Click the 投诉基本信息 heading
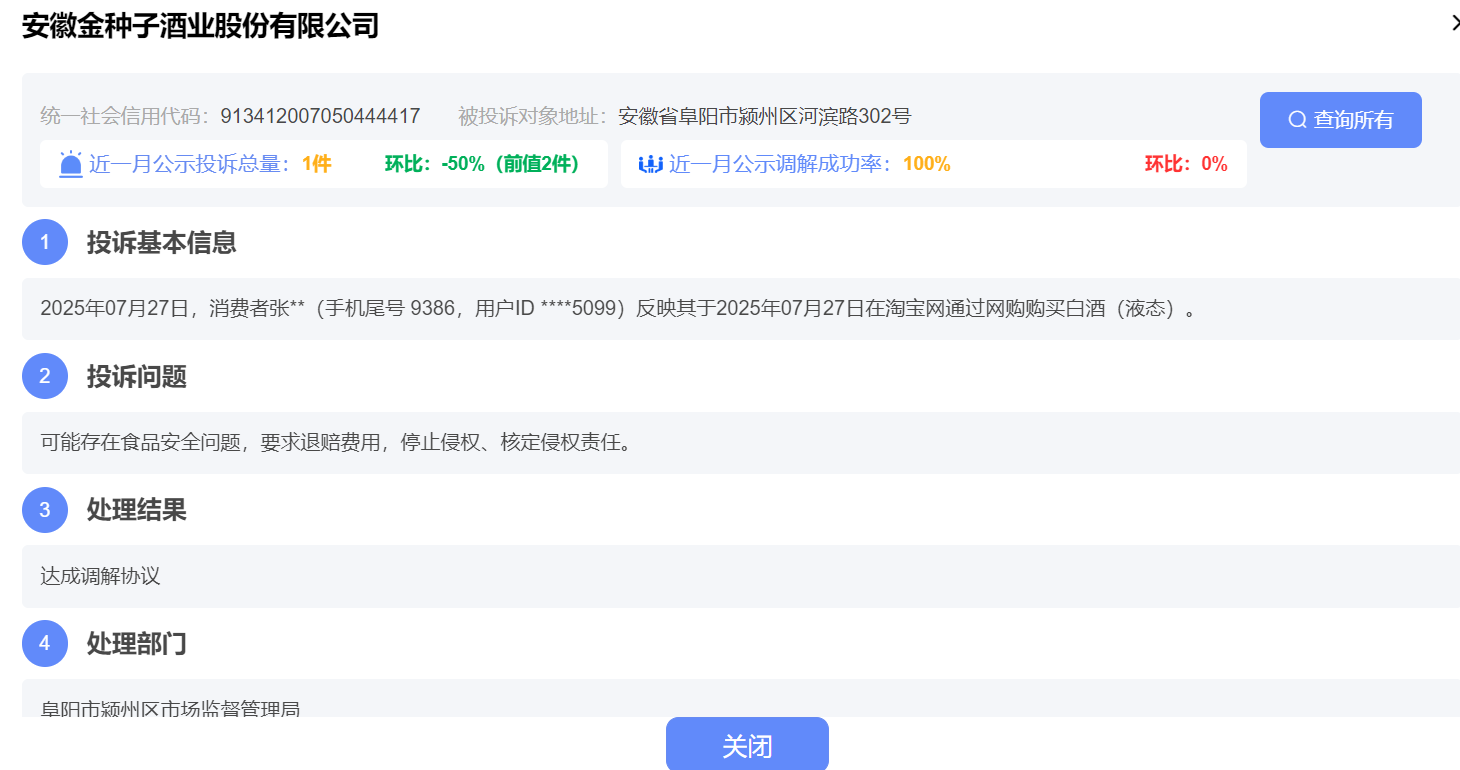 coord(161,242)
